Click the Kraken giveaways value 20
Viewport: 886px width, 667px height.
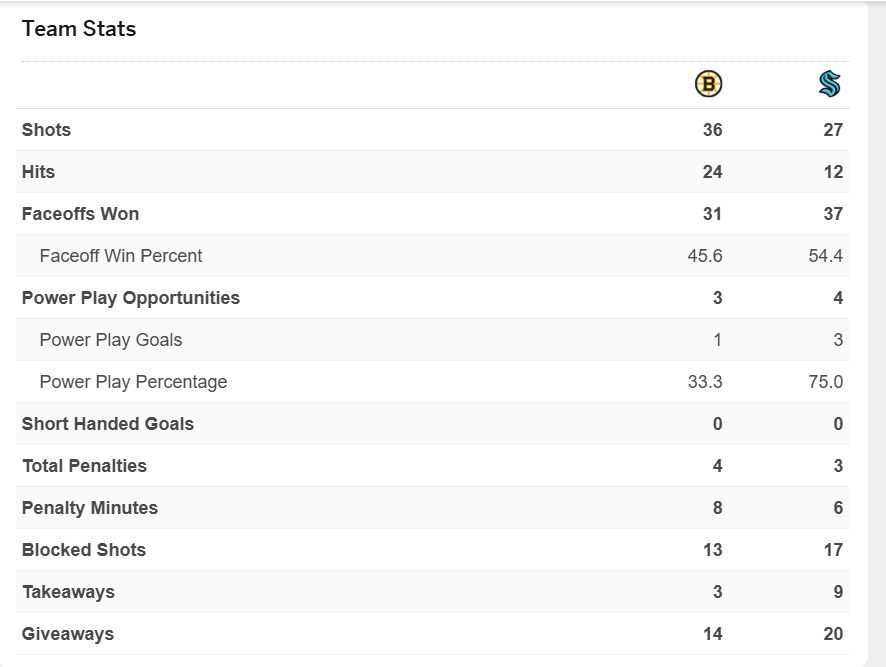[833, 634]
